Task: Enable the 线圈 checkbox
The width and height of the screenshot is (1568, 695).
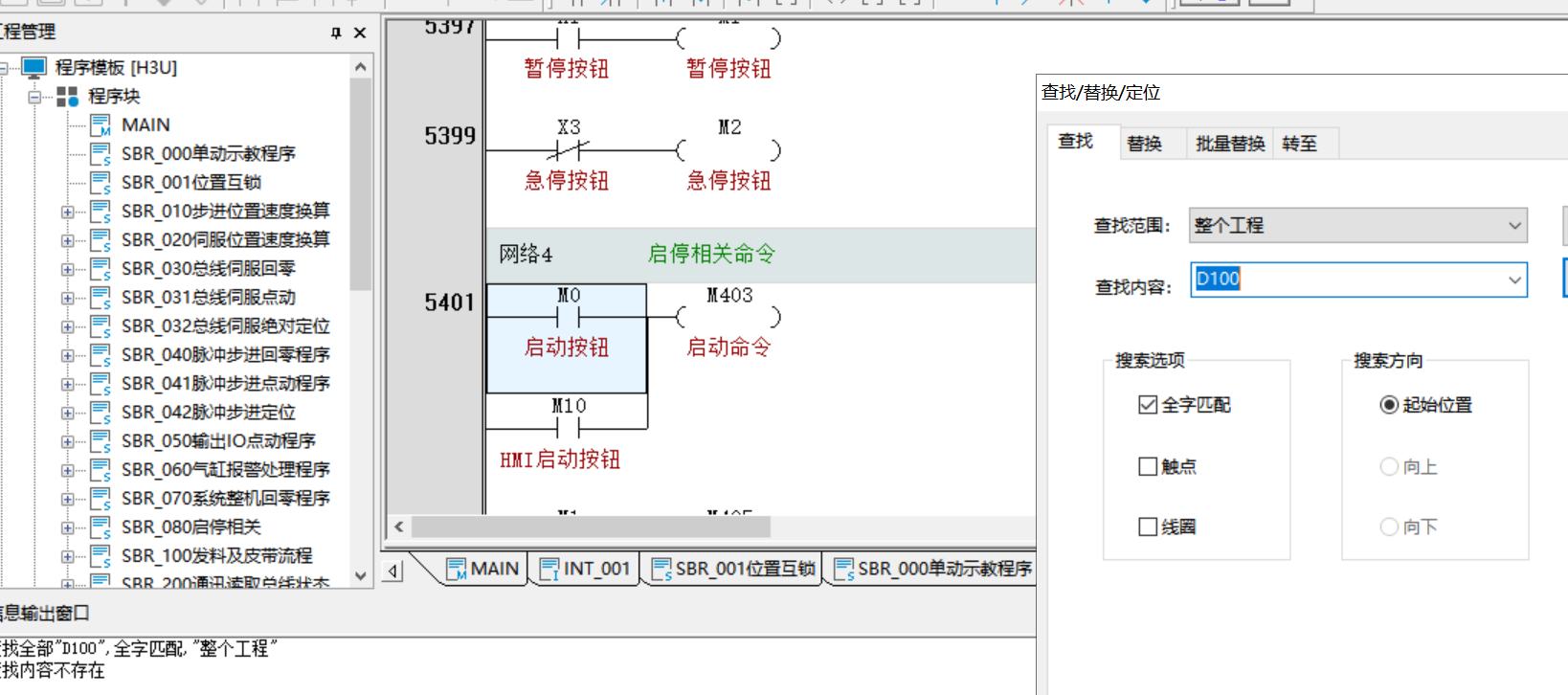Action: [x=1148, y=527]
